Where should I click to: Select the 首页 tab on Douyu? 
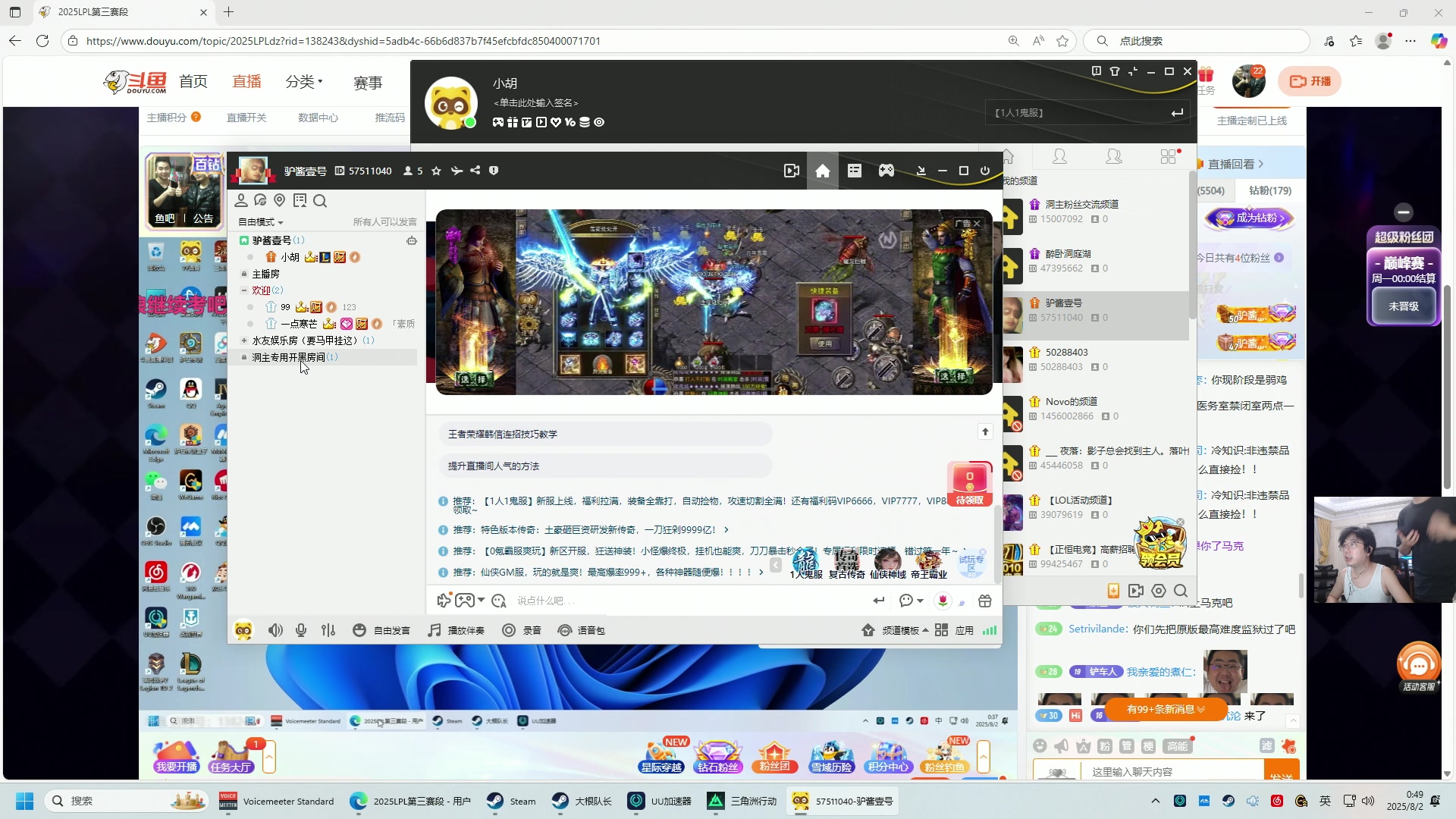pos(193,81)
